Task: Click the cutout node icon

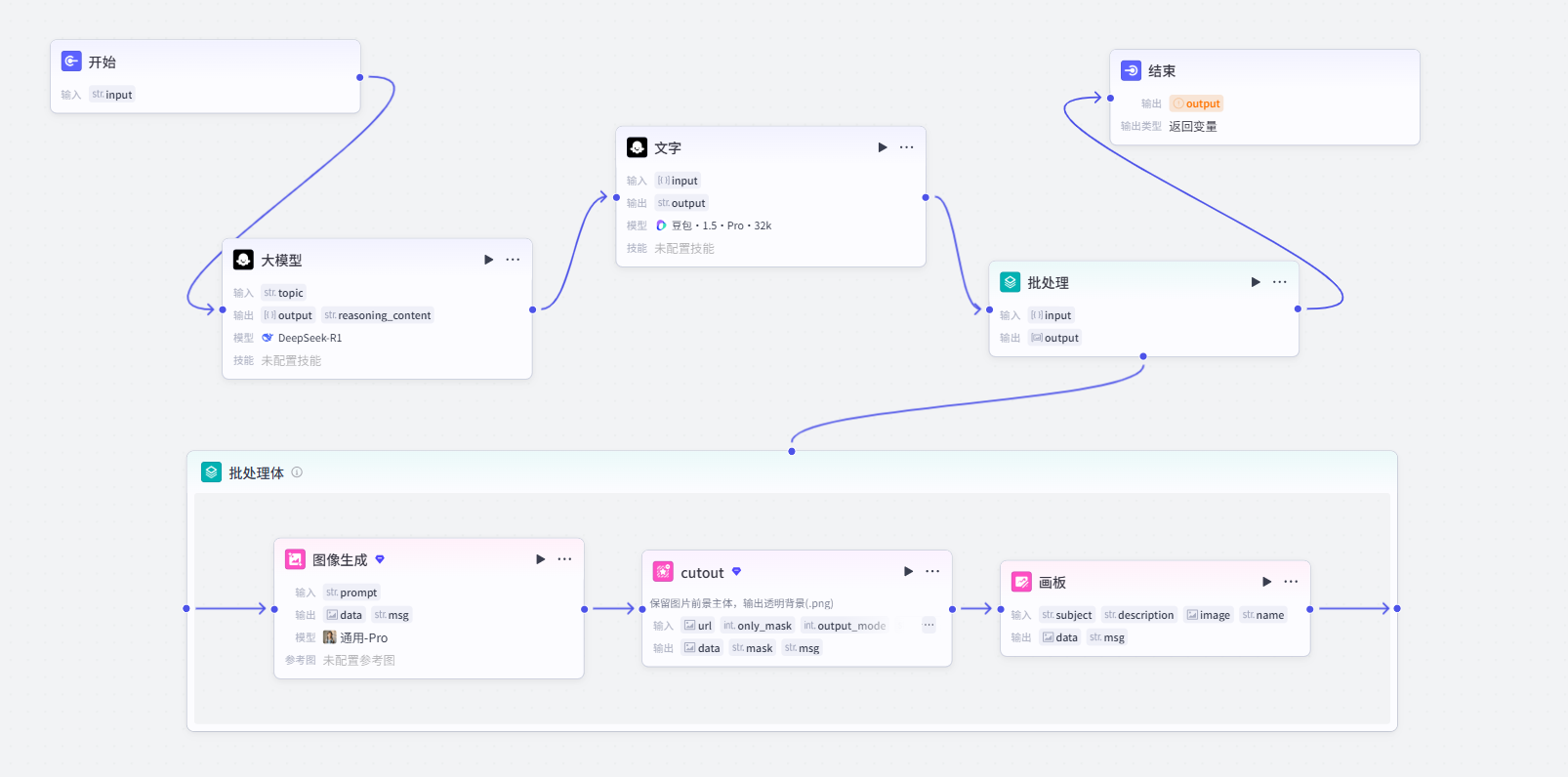Action: tap(663, 572)
